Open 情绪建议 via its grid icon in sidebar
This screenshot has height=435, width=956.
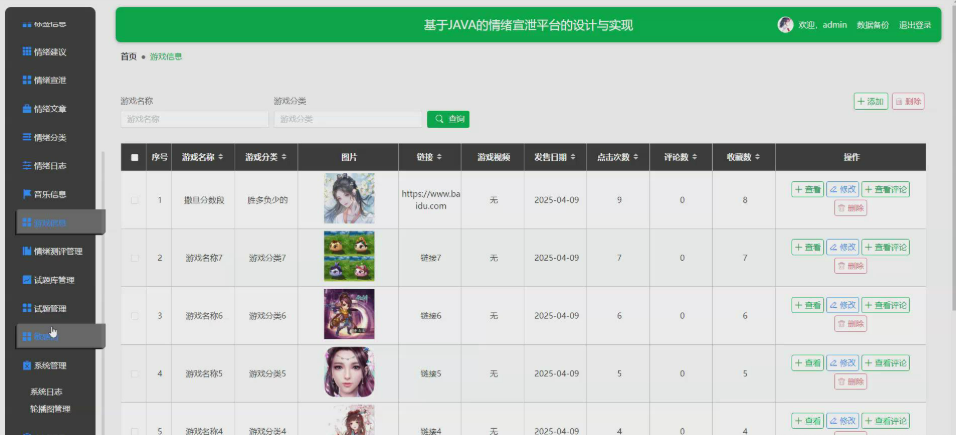[x=26, y=52]
